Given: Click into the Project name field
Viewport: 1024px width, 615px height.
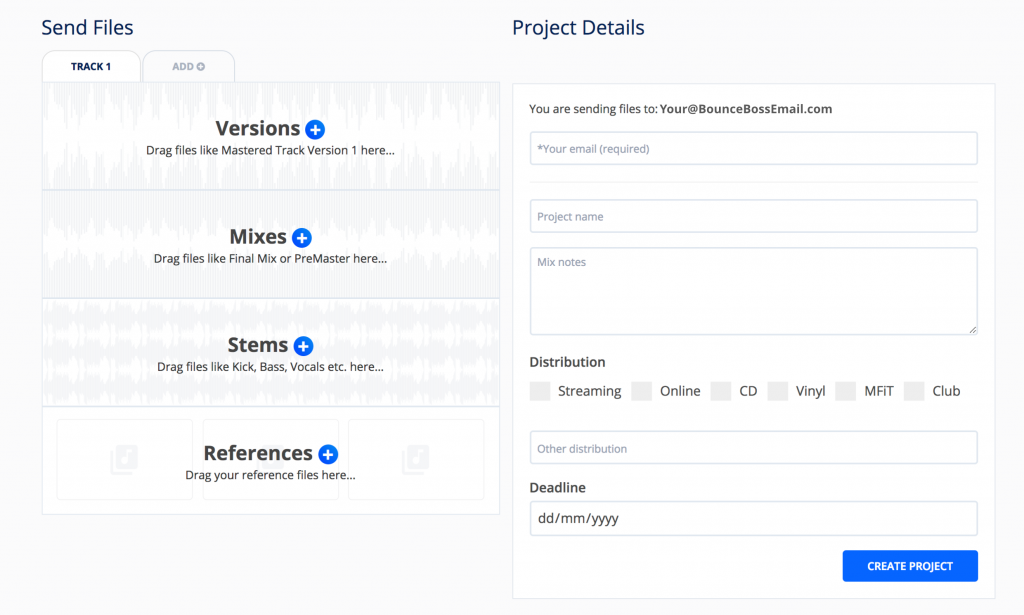Looking at the screenshot, I should coord(753,216).
